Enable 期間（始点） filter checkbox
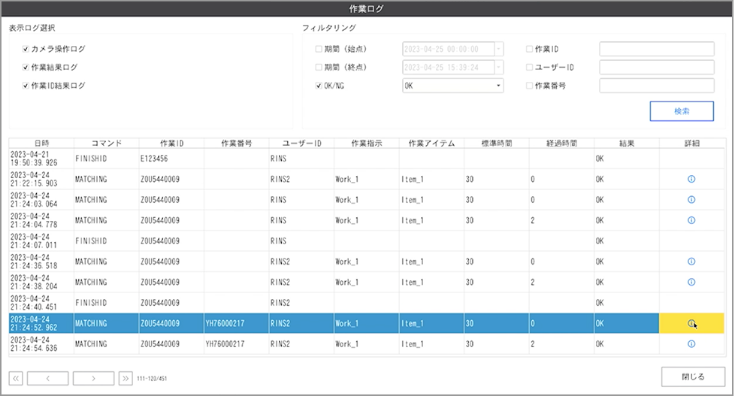 pos(319,49)
